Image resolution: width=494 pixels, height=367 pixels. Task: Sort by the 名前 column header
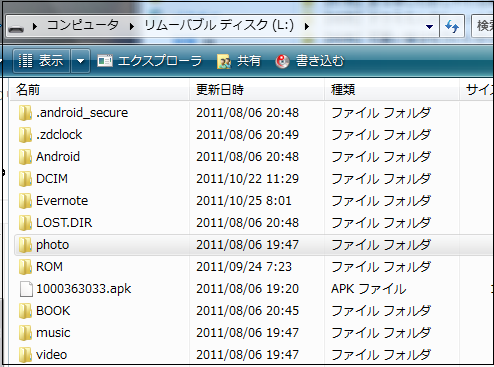[x=100, y=90]
